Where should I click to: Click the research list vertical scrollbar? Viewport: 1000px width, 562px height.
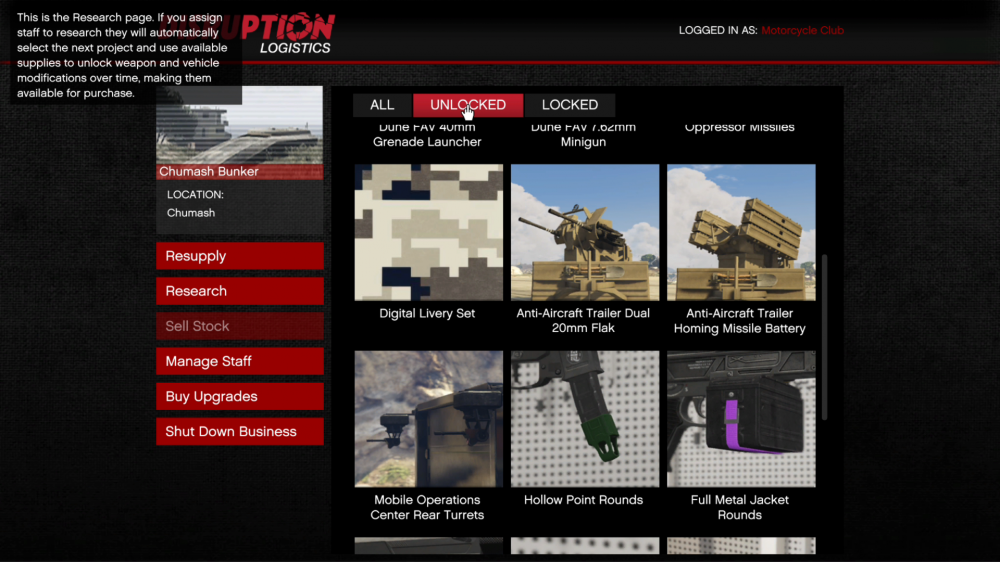tap(824, 337)
